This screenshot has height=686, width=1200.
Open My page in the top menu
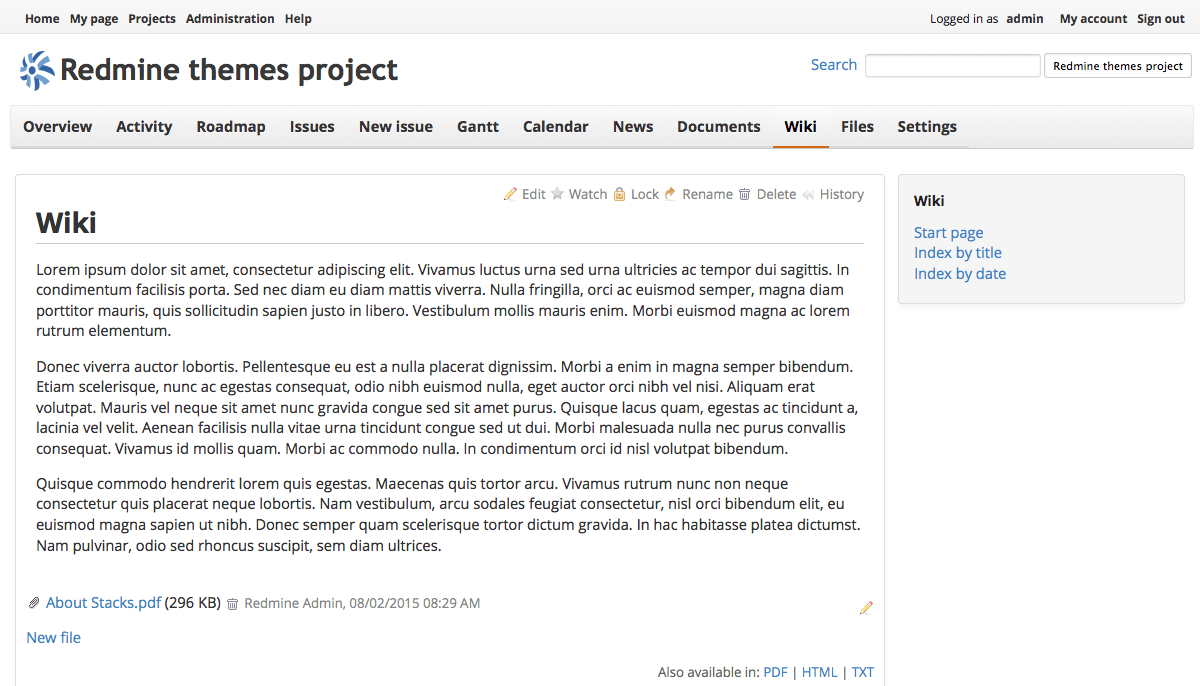tap(94, 19)
